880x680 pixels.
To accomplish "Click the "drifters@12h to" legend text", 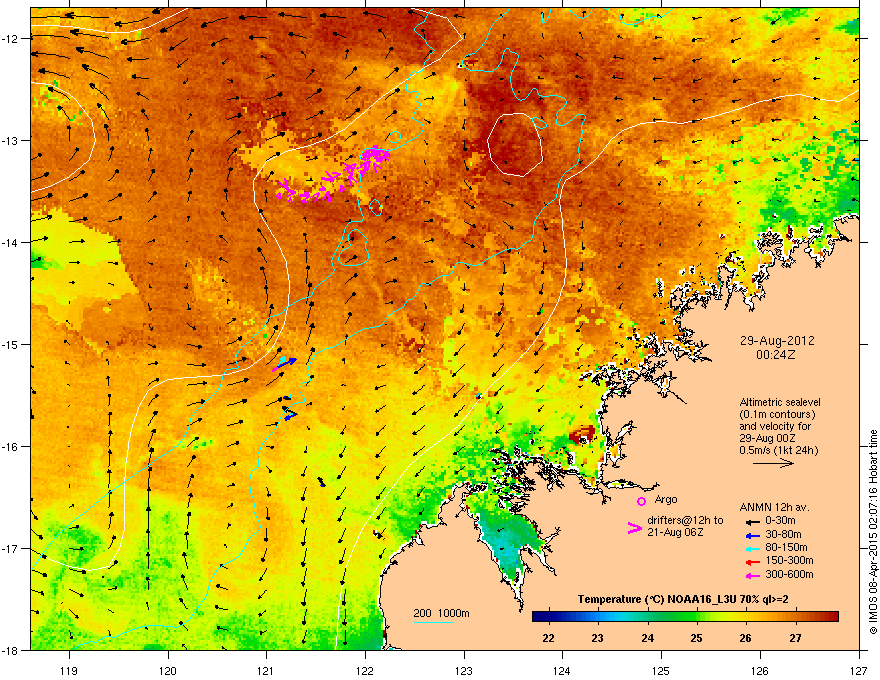I will tap(685, 521).
